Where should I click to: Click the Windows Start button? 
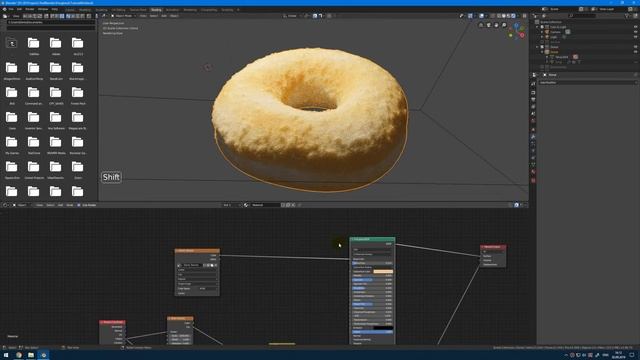(6, 355)
